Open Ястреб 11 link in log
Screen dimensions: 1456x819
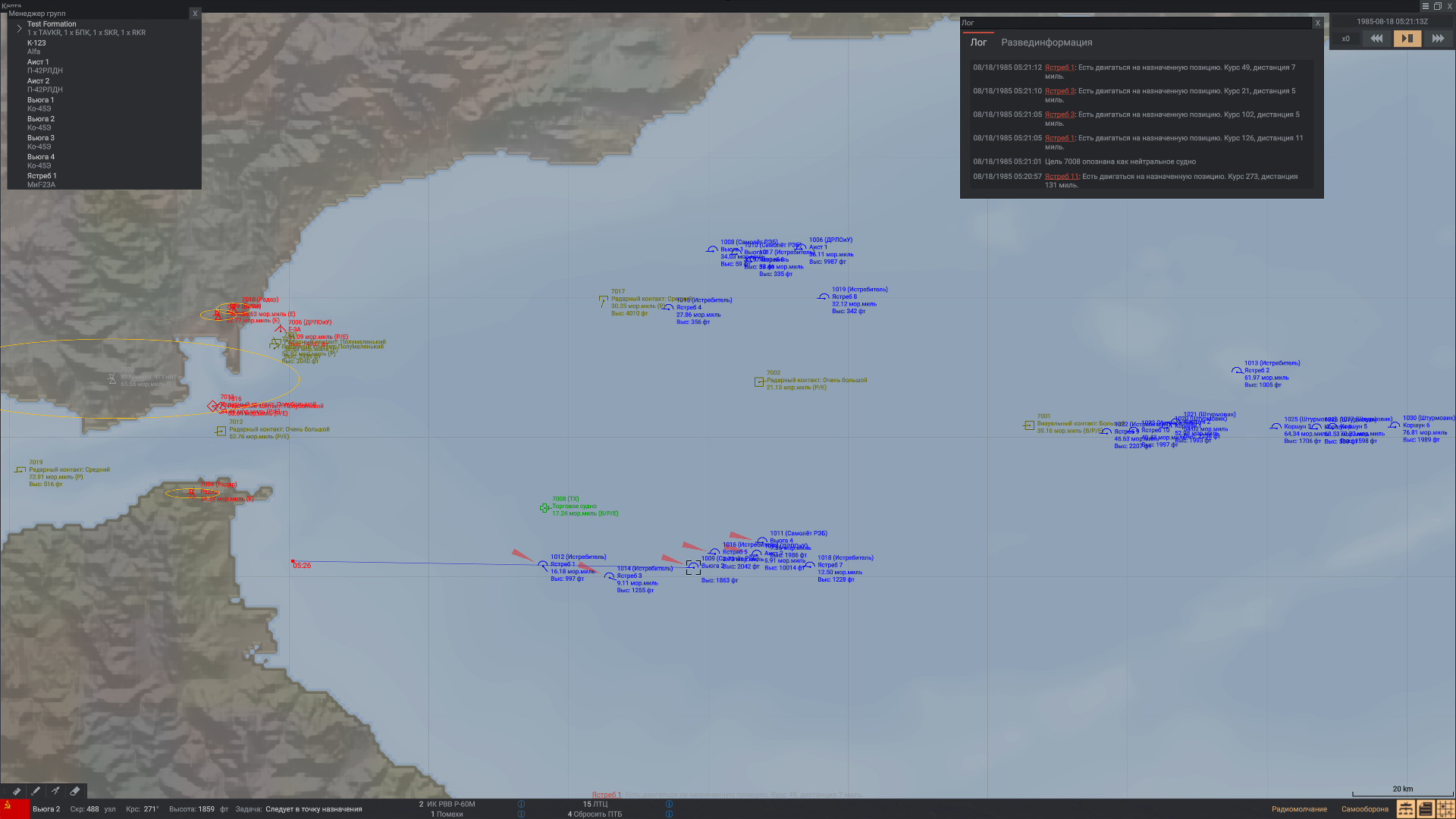tap(1061, 177)
